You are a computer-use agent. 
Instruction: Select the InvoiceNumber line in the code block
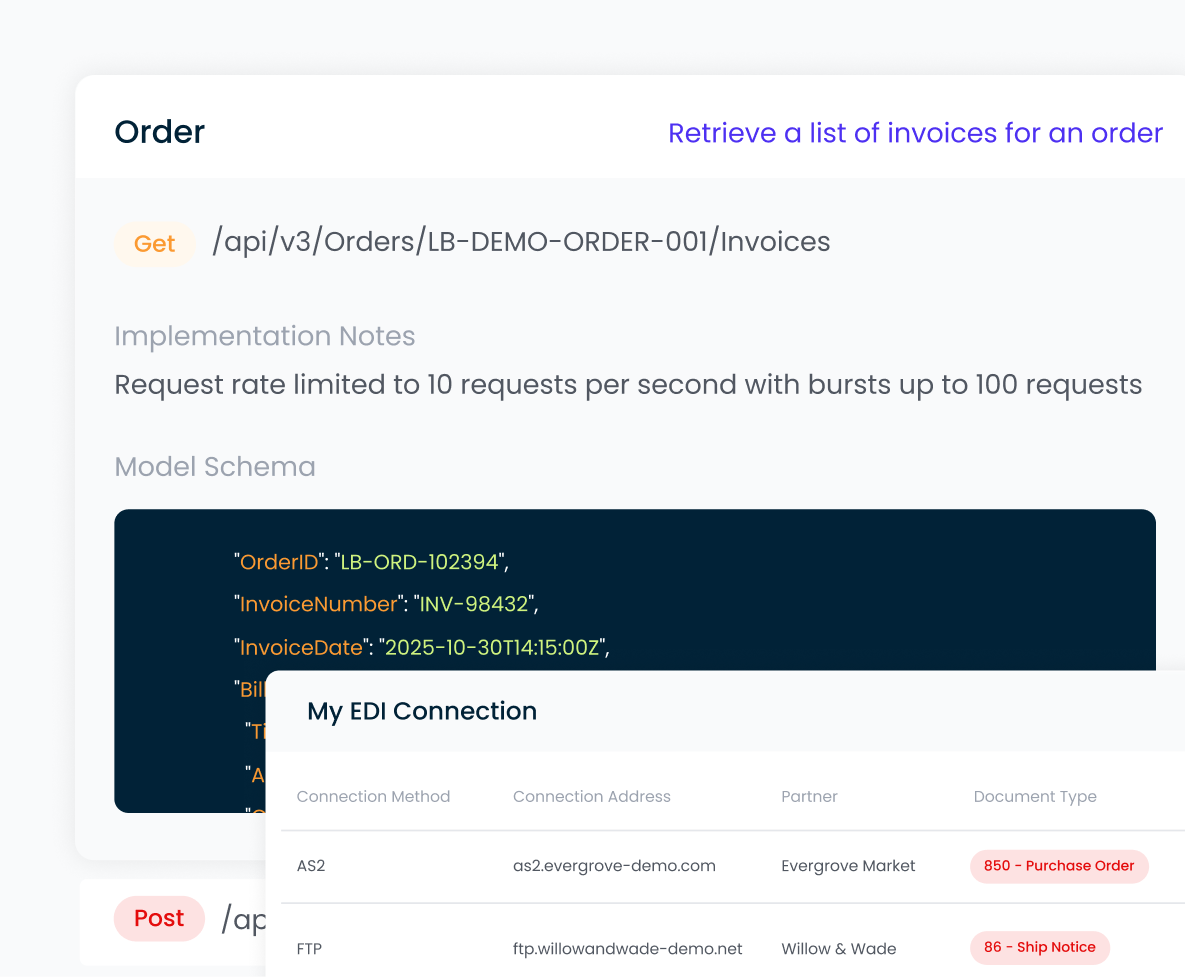pyautogui.click(x=386, y=604)
